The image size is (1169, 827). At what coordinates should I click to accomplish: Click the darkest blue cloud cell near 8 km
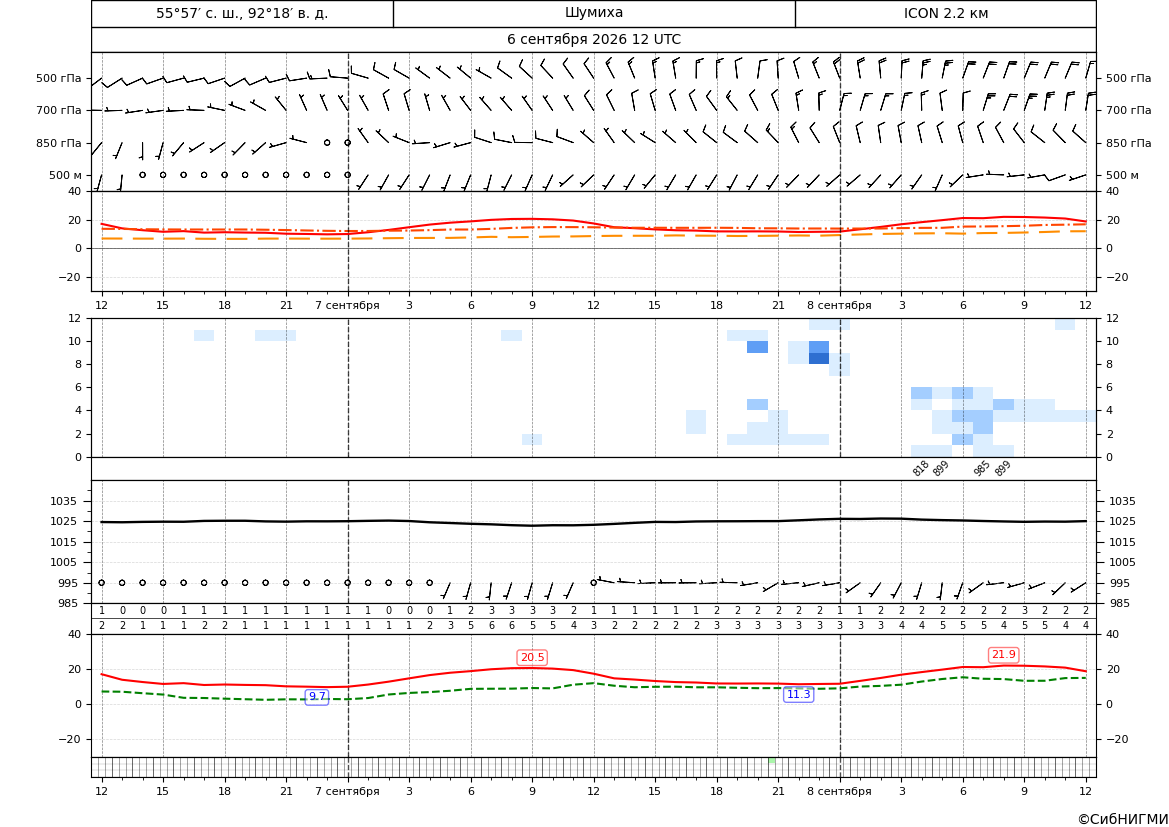[x=819, y=359]
